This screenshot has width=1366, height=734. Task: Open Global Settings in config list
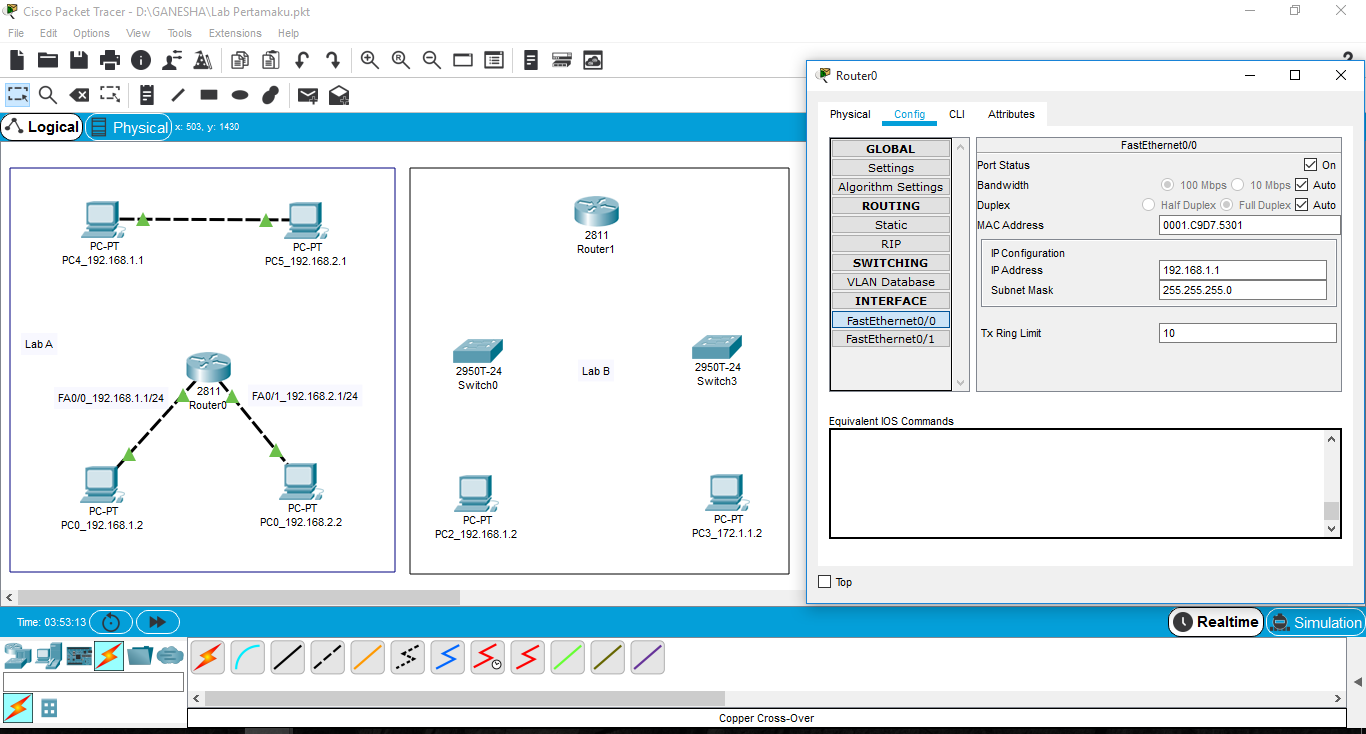(x=891, y=168)
